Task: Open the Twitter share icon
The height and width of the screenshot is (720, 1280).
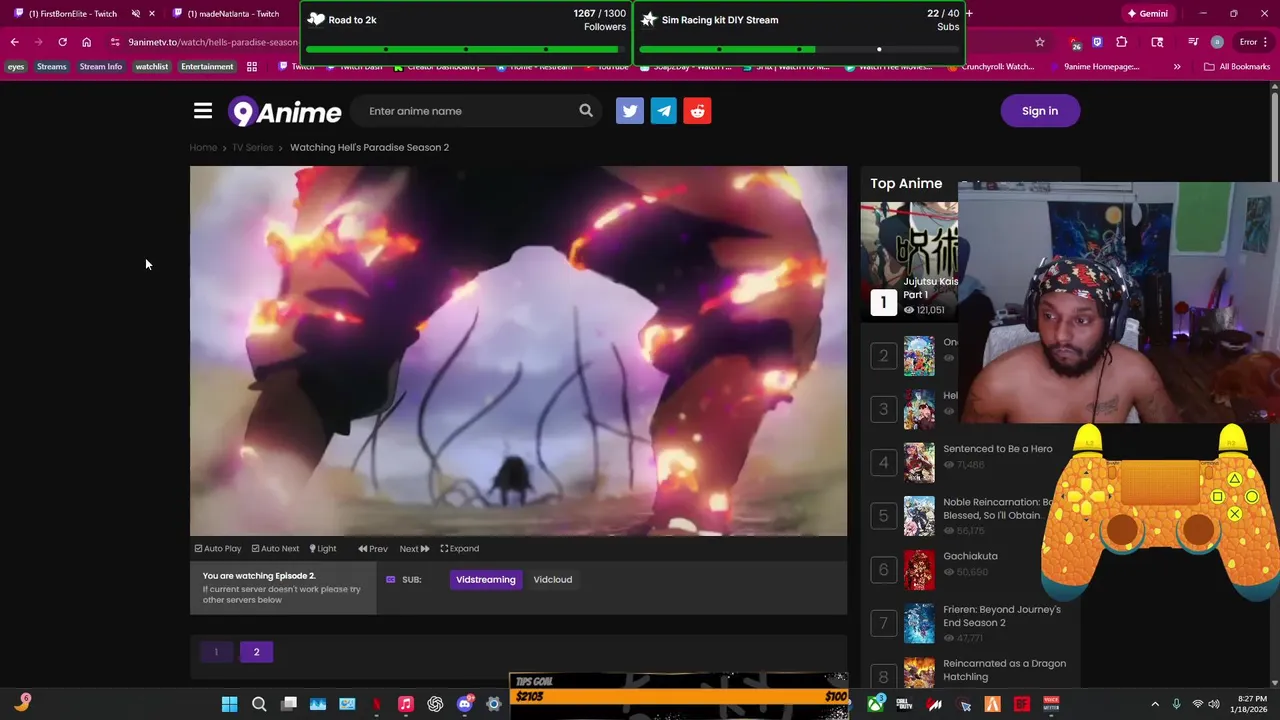Action: (630, 111)
